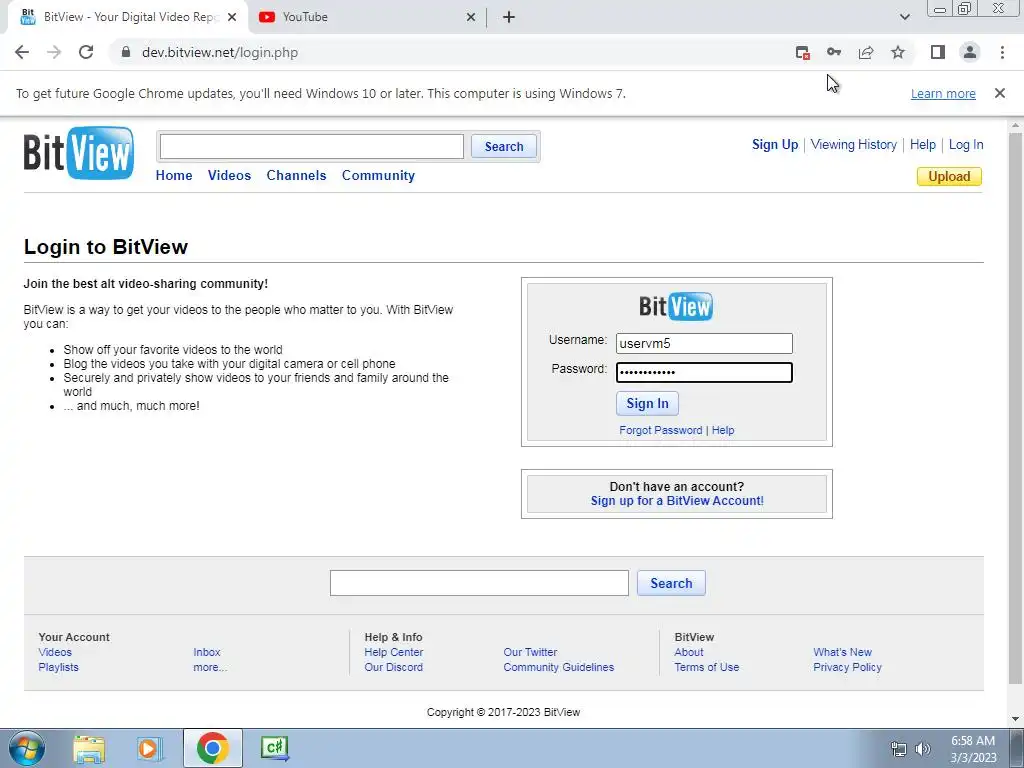The image size is (1024, 768).
Task: Open the Sign Up link
Action: [x=775, y=144]
